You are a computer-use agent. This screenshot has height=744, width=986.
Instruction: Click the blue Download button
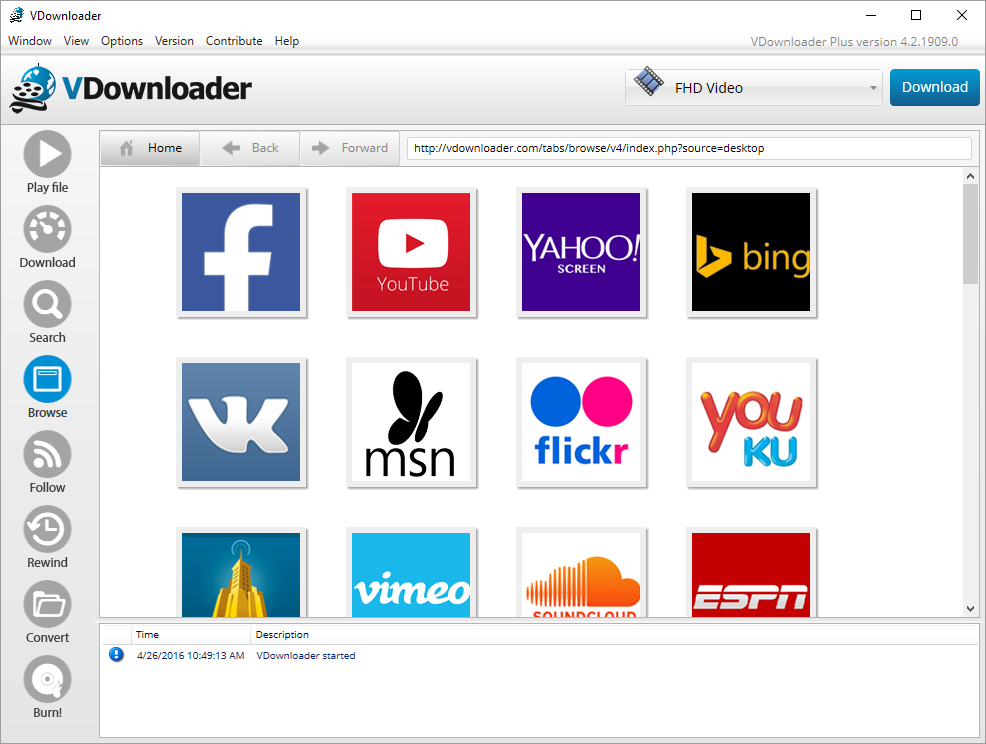[934, 87]
